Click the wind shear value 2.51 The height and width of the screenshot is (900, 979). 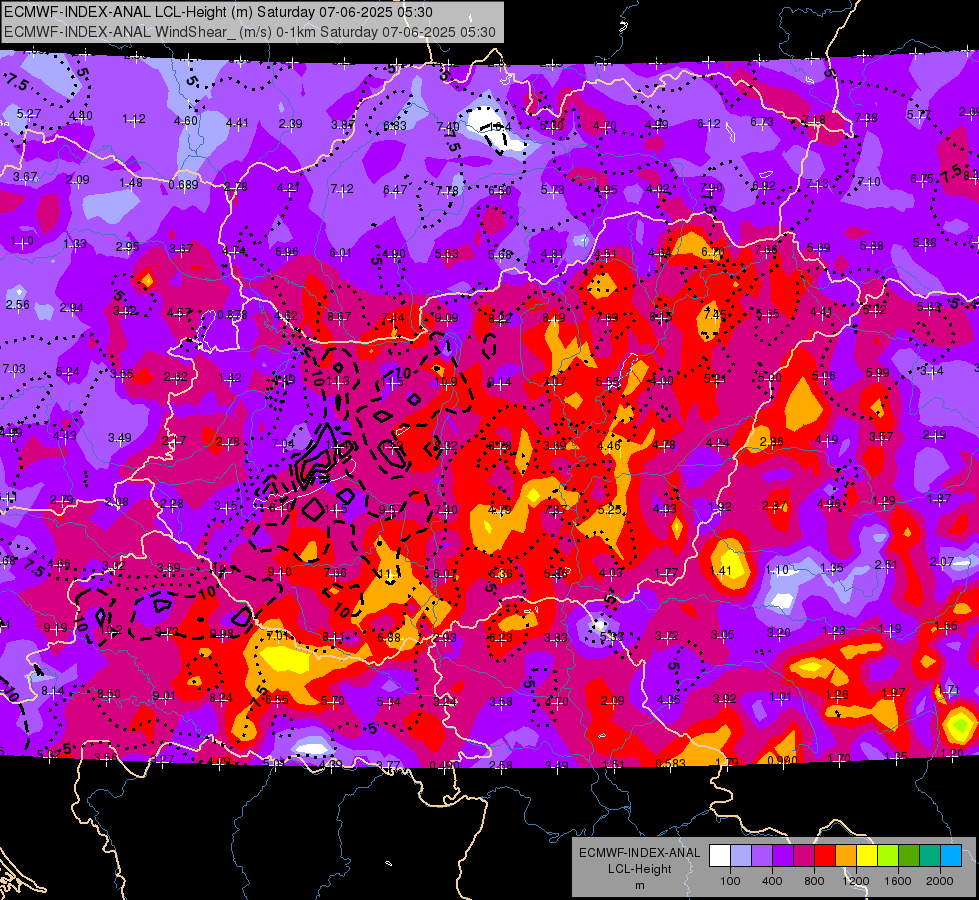tap(886, 565)
